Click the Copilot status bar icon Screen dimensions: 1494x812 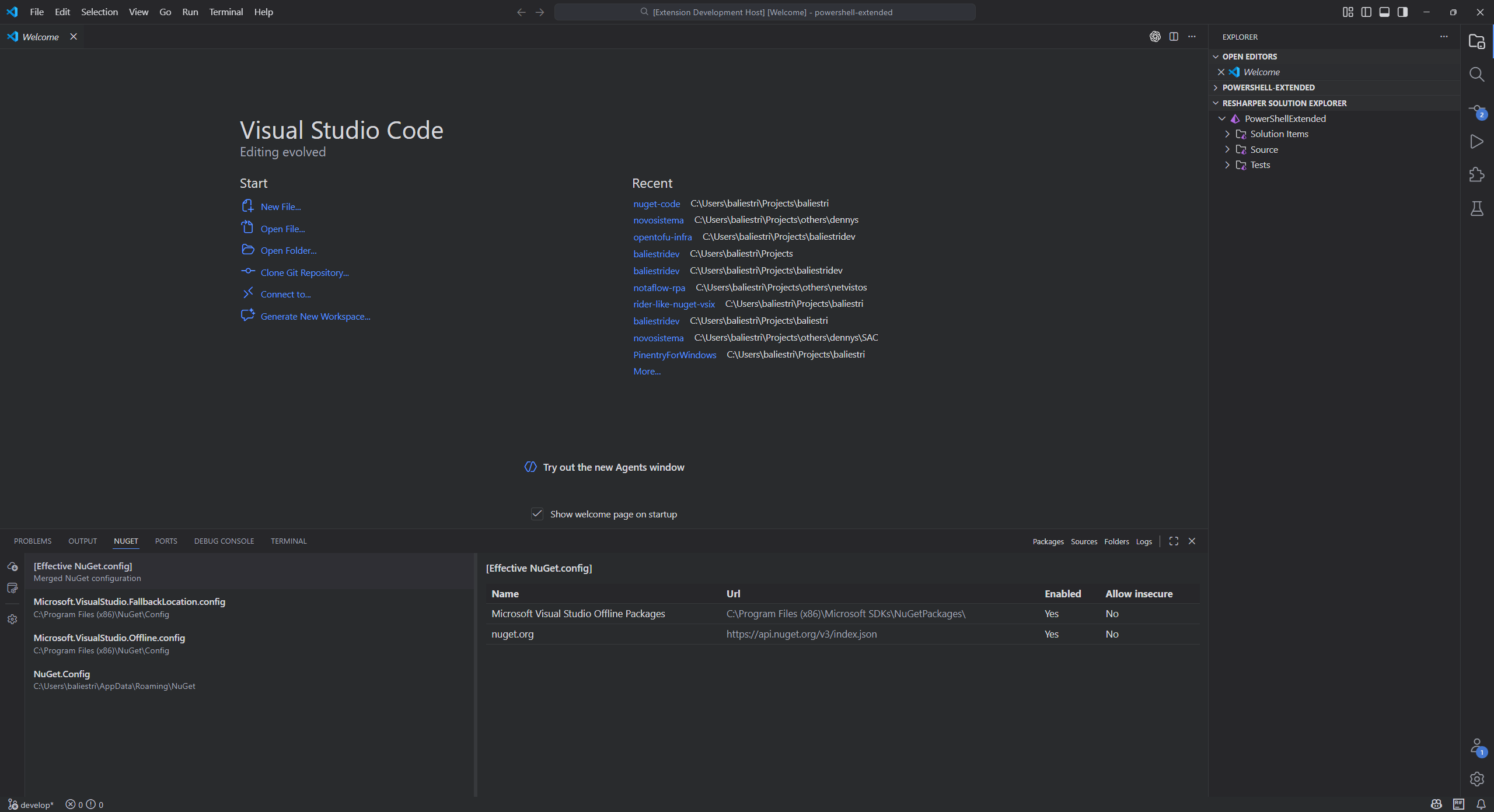[x=1436, y=804]
